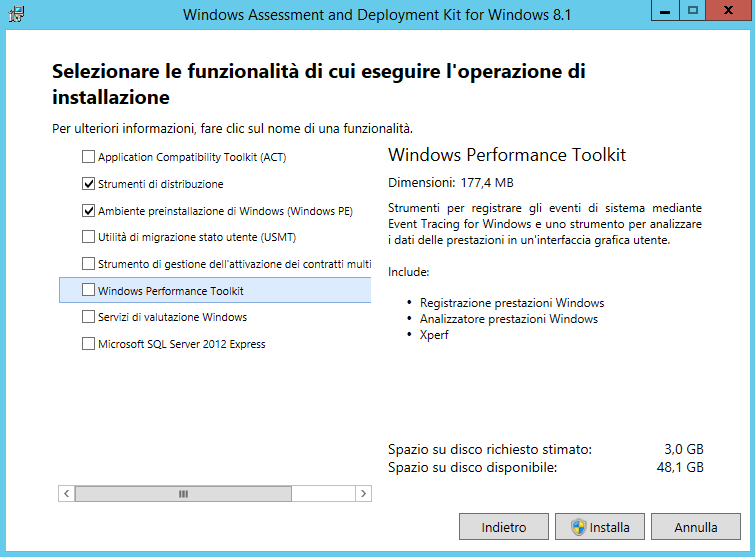Uncheck Ambiente preinstallazione di Windows (Windows PE)
Screen dimensions: 755x557
89,211
